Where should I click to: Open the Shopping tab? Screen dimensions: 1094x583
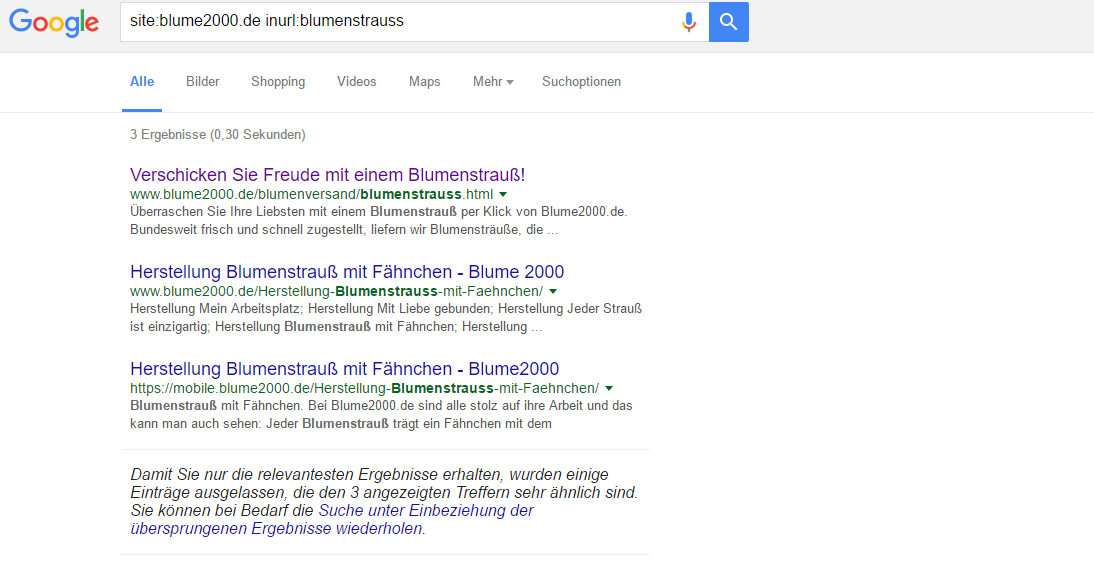click(x=278, y=82)
